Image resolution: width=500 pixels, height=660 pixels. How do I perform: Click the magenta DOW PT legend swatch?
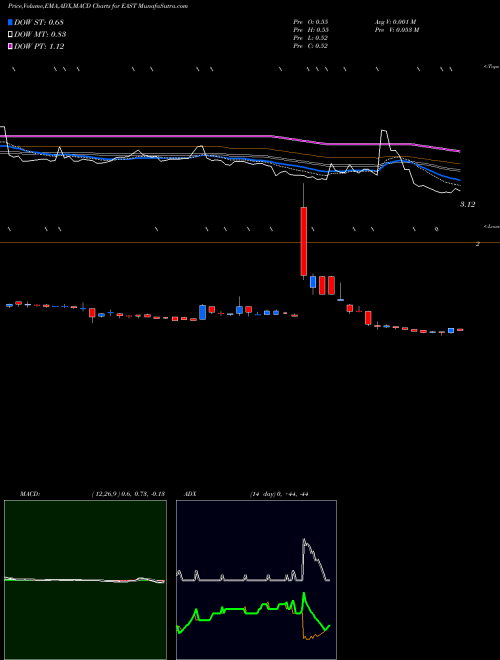(11, 46)
